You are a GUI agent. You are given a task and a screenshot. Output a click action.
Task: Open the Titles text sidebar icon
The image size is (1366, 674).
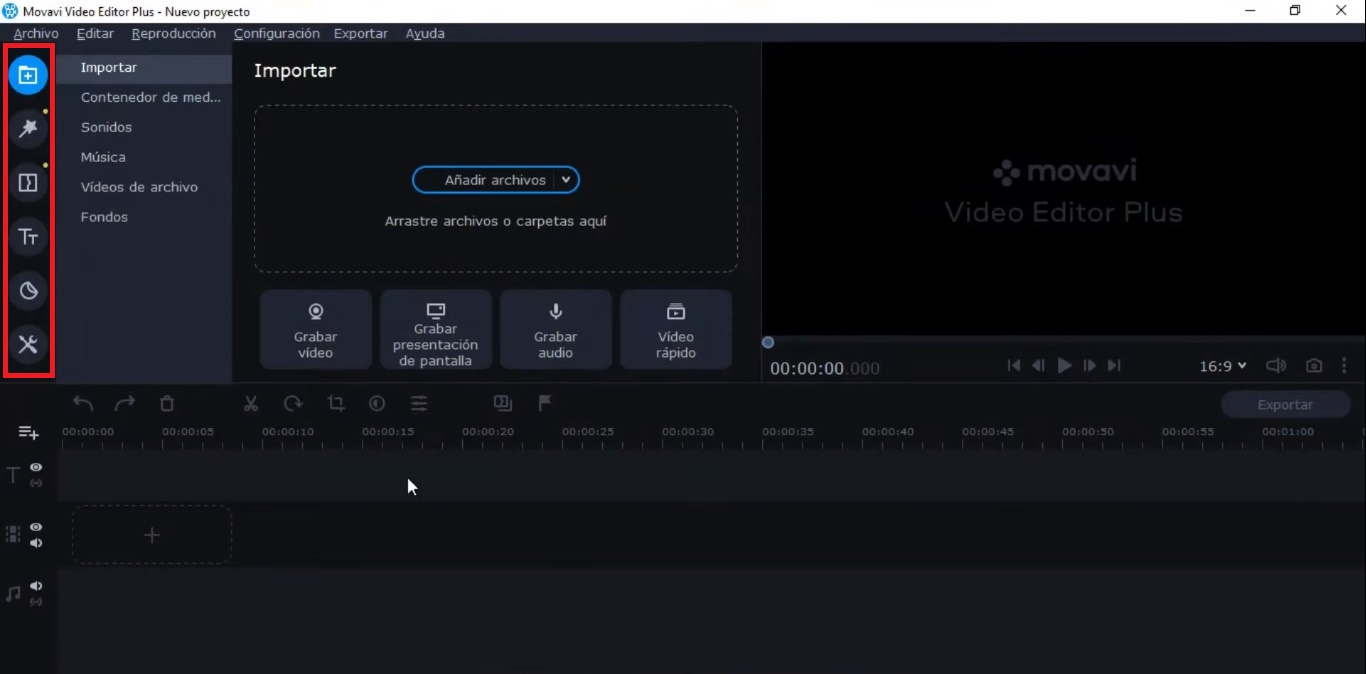click(28, 237)
